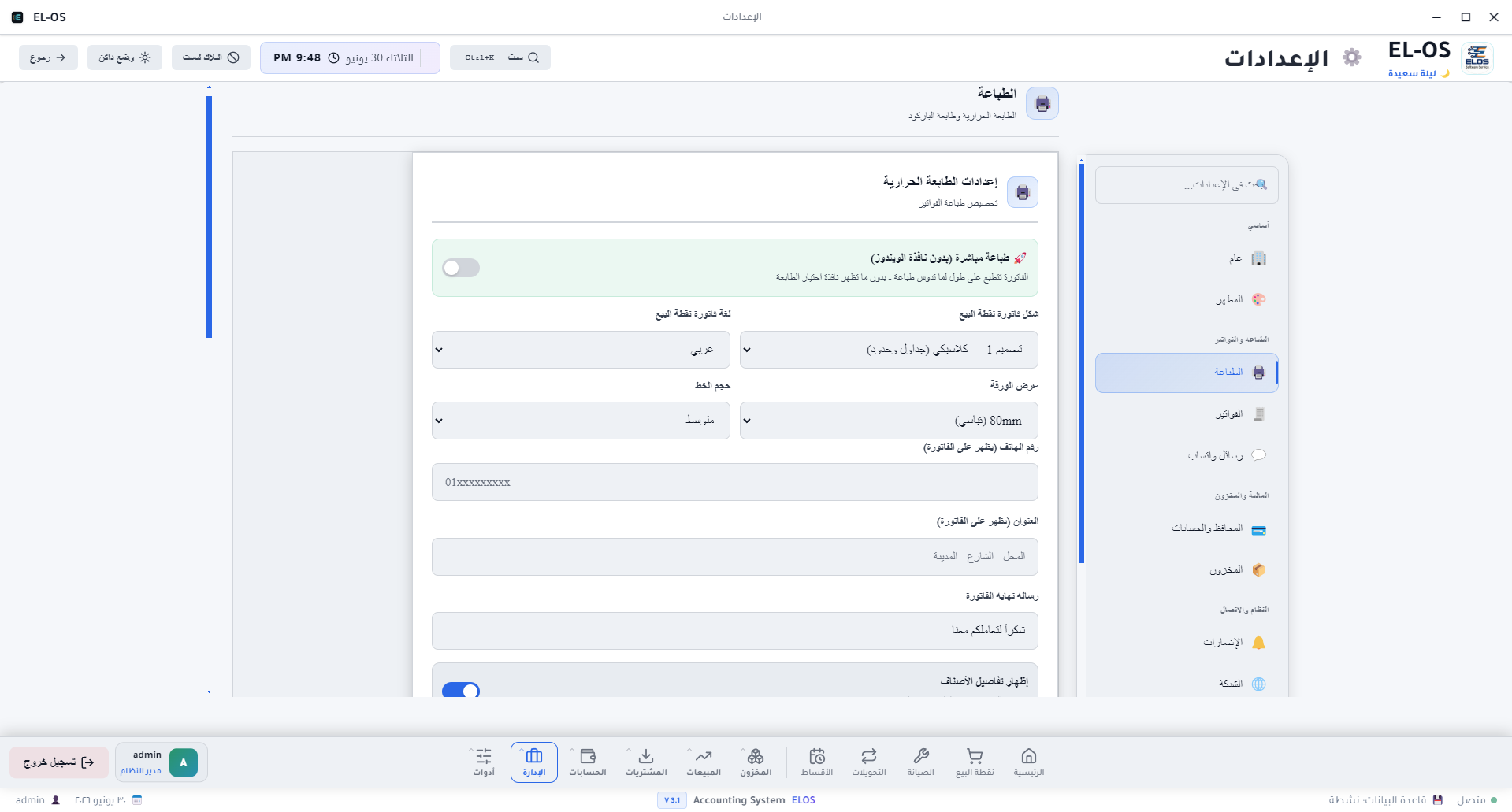
Task: Open المخزون inventory settings in sidebar
Action: click(1187, 570)
